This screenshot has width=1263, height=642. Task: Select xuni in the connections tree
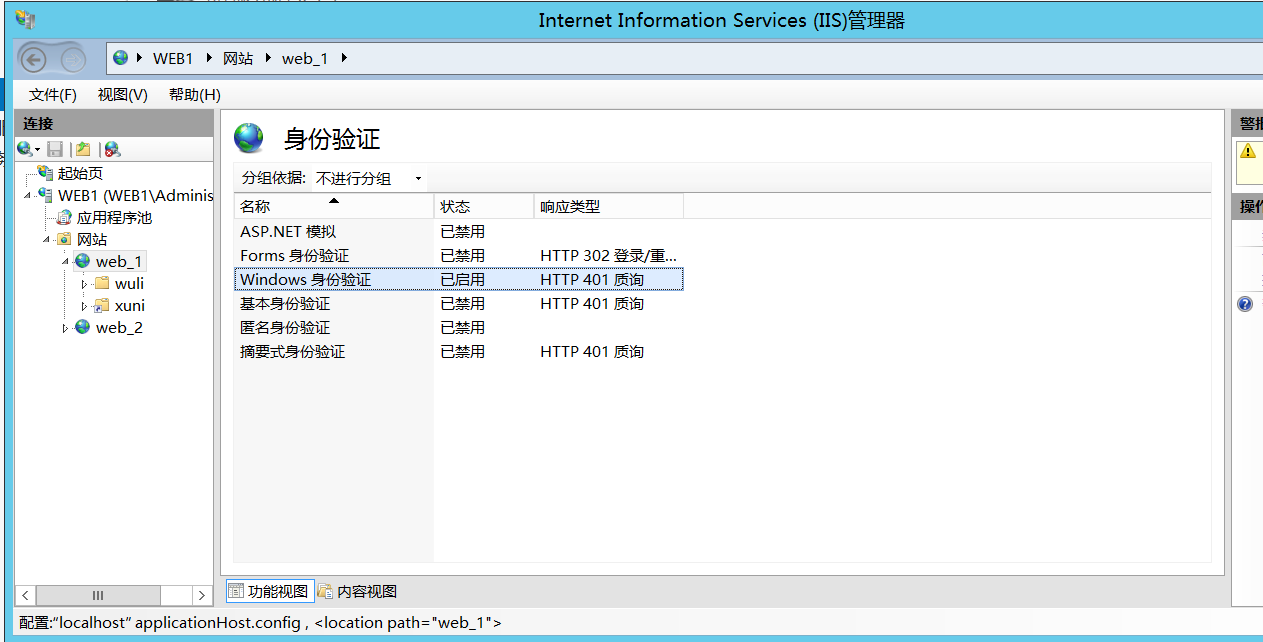[130, 305]
